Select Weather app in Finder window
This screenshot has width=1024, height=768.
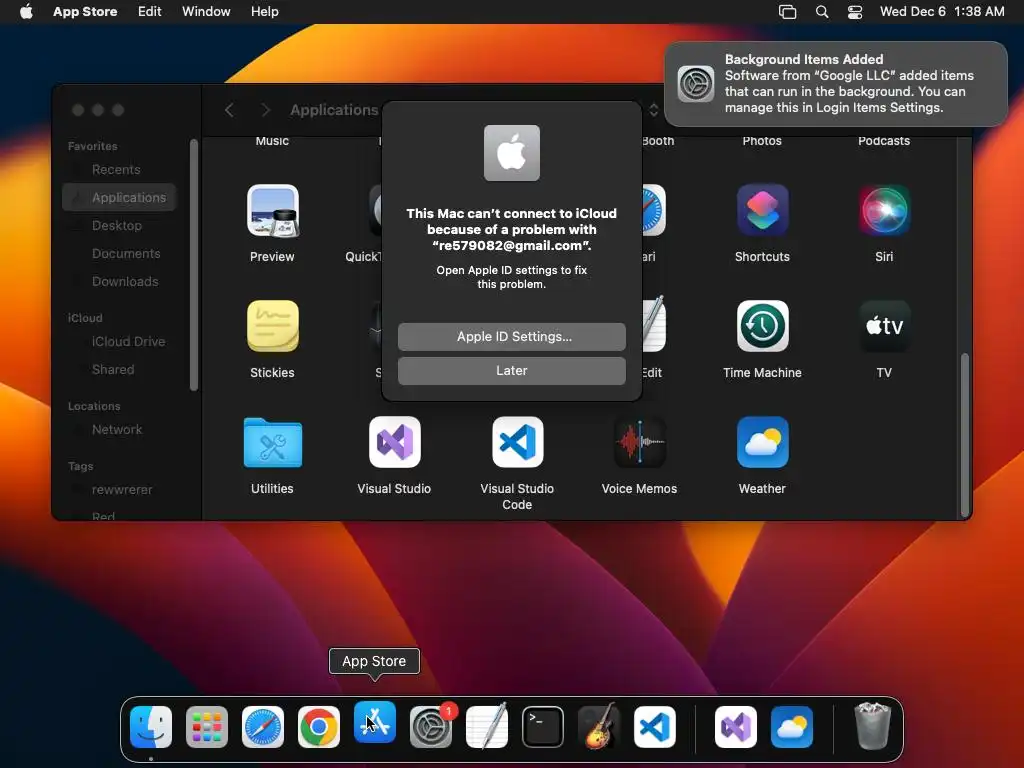[762, 442]
